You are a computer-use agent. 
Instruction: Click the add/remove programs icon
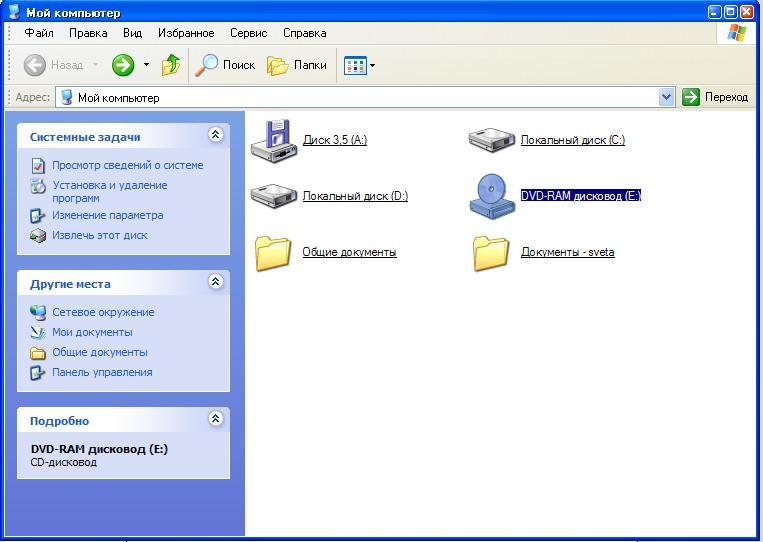pos(38,186)
